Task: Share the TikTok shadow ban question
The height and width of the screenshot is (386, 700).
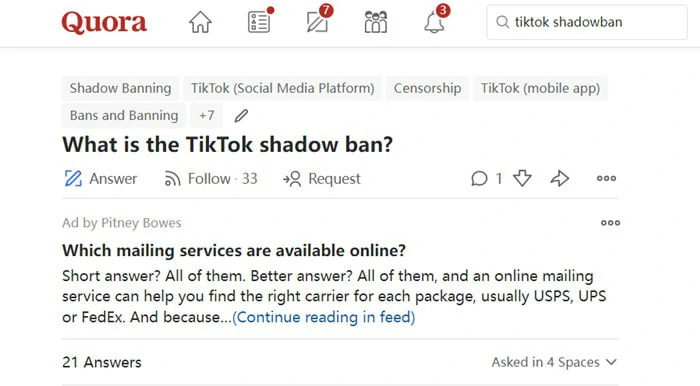Action: click(x=559, y=178)
